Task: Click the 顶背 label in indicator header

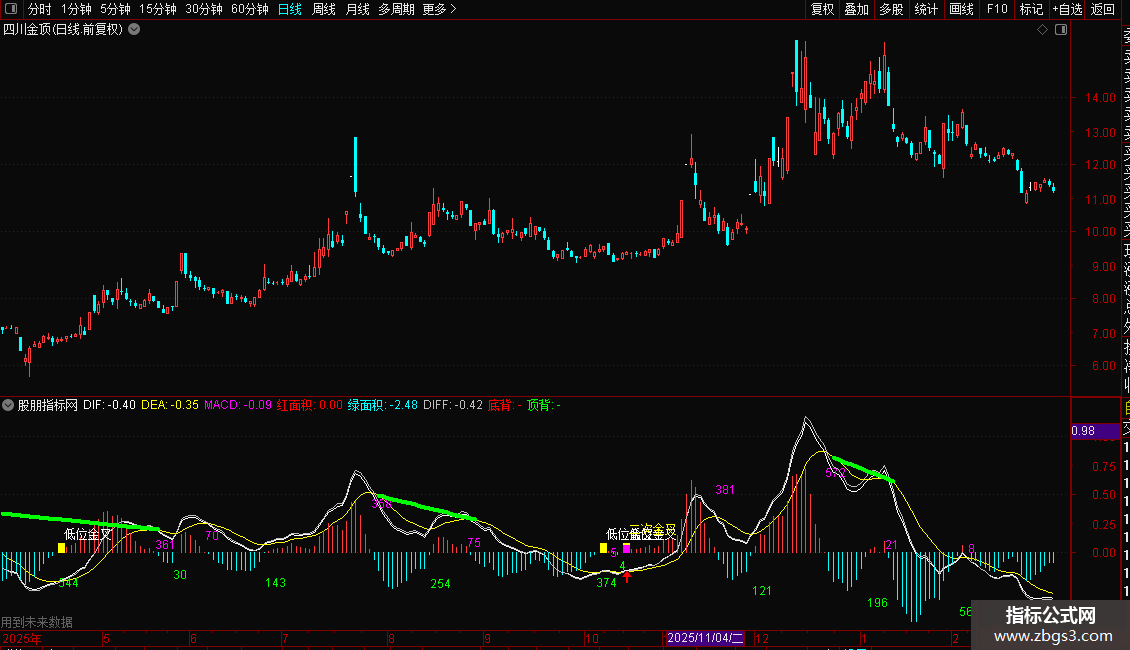Action: click(543, 405)
